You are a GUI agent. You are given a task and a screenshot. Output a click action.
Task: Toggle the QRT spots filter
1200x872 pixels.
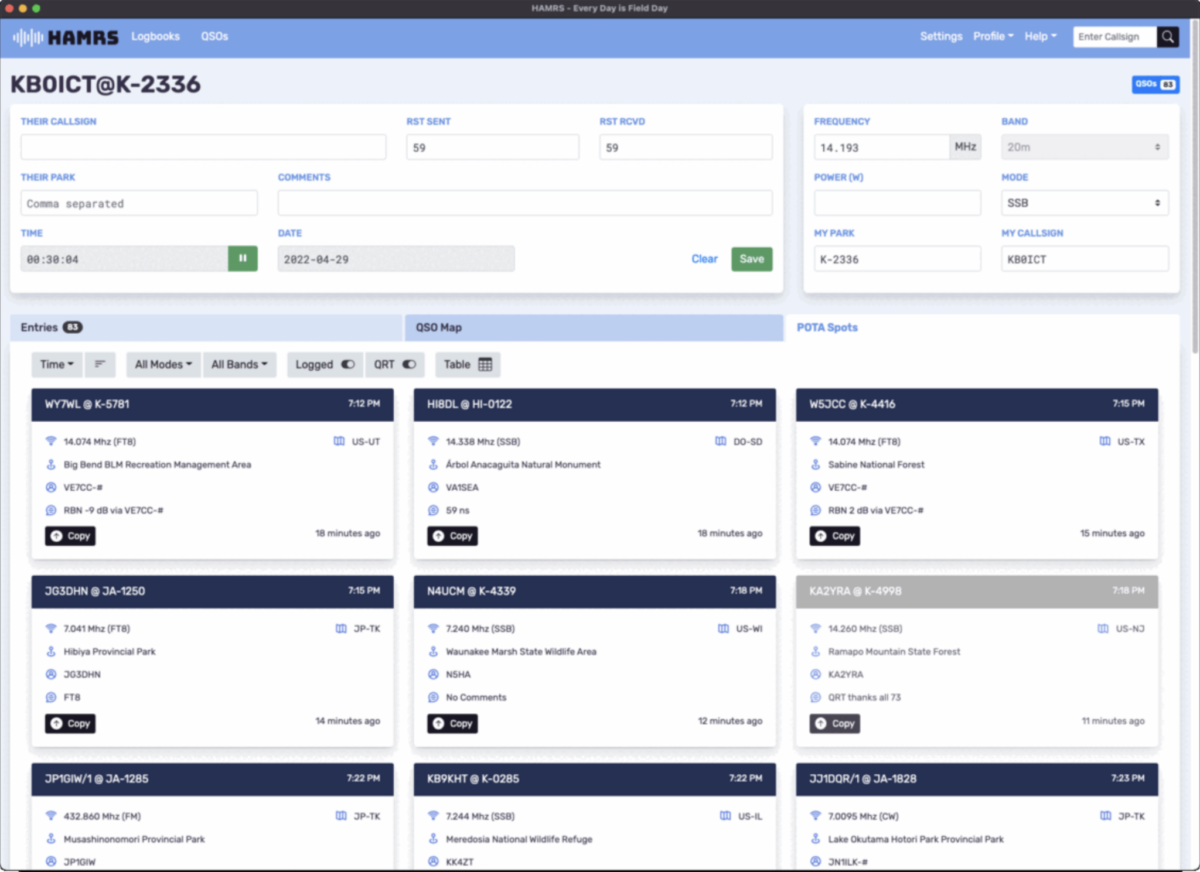[394, 365]
